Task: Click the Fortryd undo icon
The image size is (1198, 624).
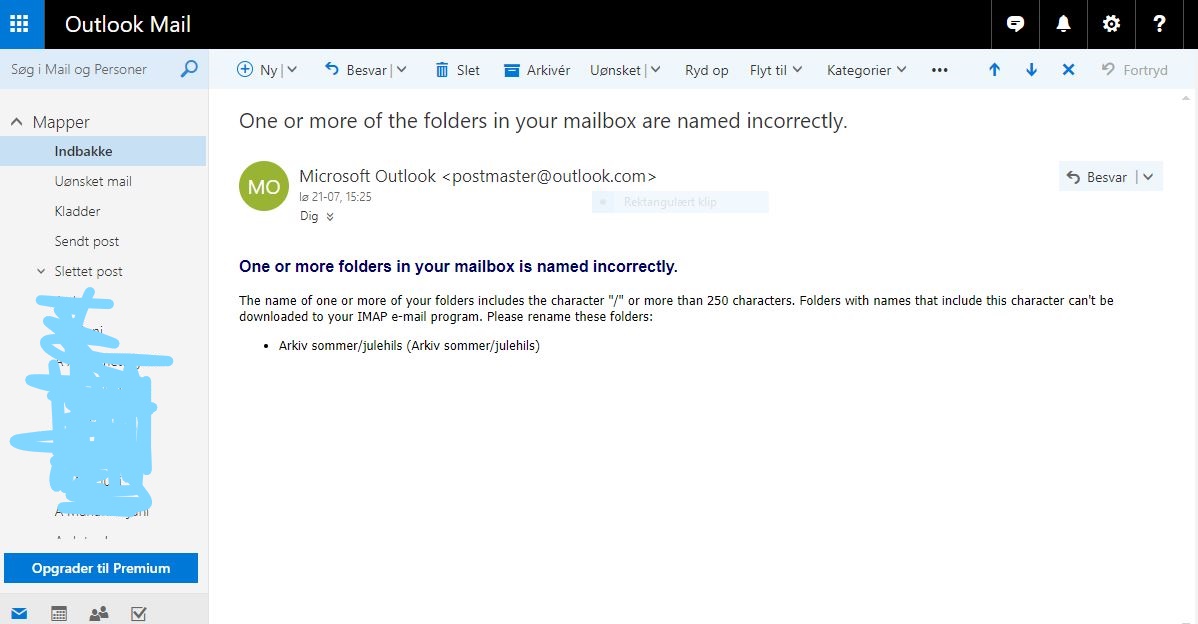Action: click(x=1108, y=70)
